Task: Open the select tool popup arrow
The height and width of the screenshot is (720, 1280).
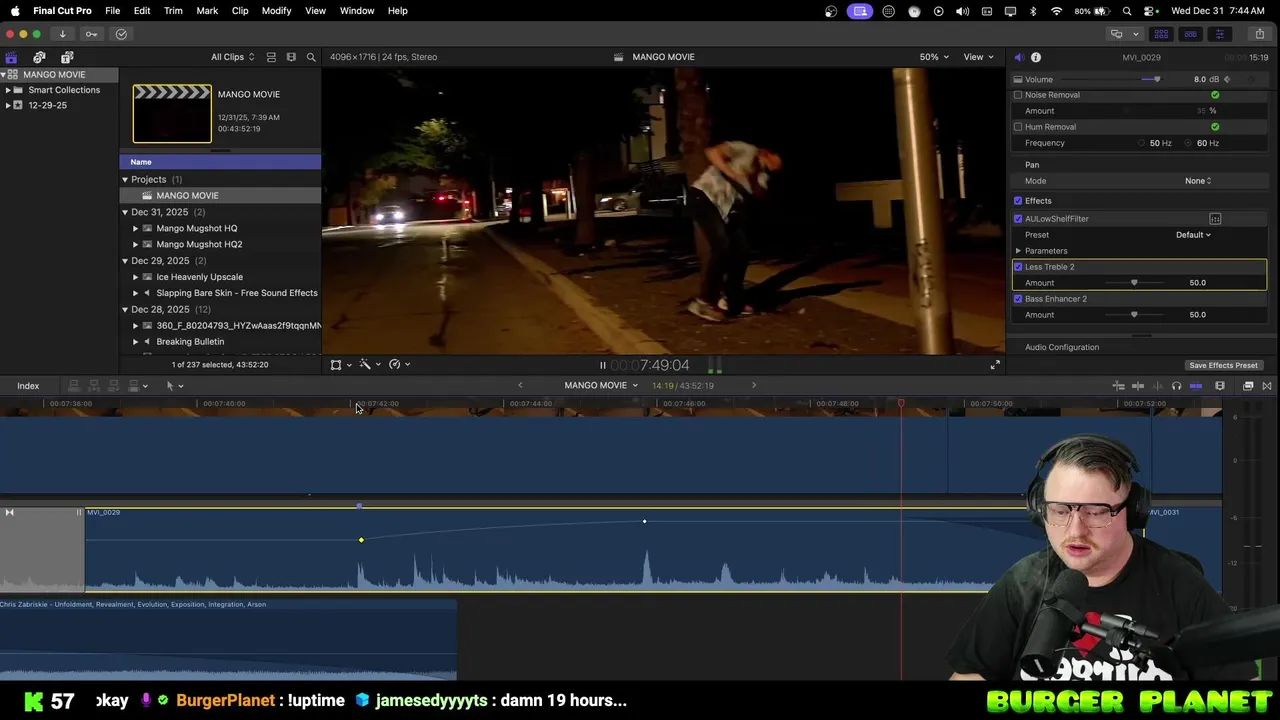Action: click(180, 386)
